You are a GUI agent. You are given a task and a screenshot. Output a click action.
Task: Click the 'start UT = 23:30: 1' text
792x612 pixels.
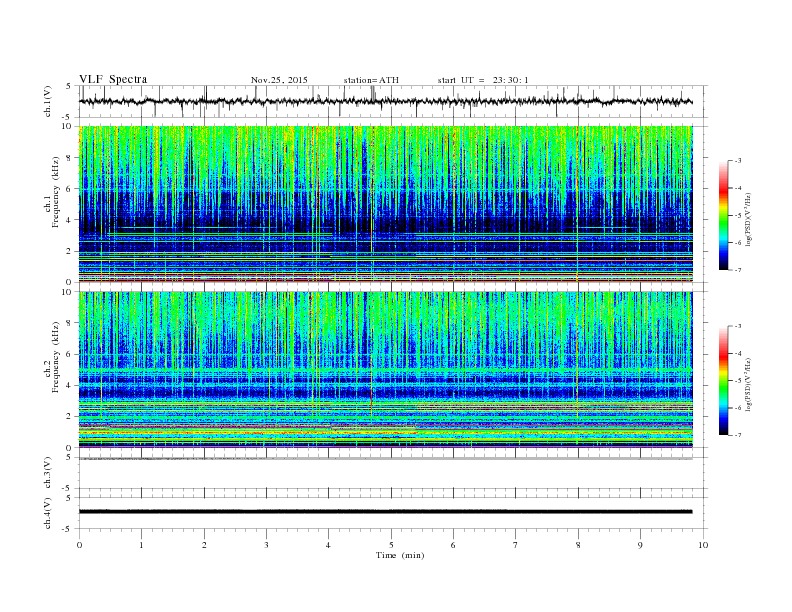(483, 80)
